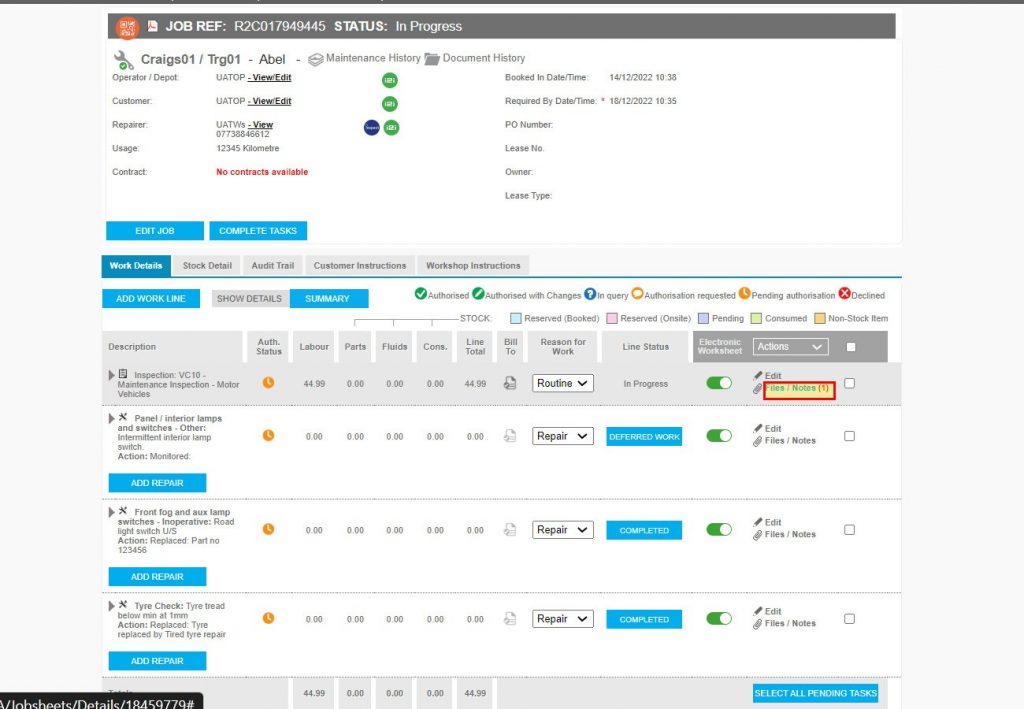Check the checkbox on the Front fog lamp row
Screen dimensions: 1024x709
click(849, 529)
